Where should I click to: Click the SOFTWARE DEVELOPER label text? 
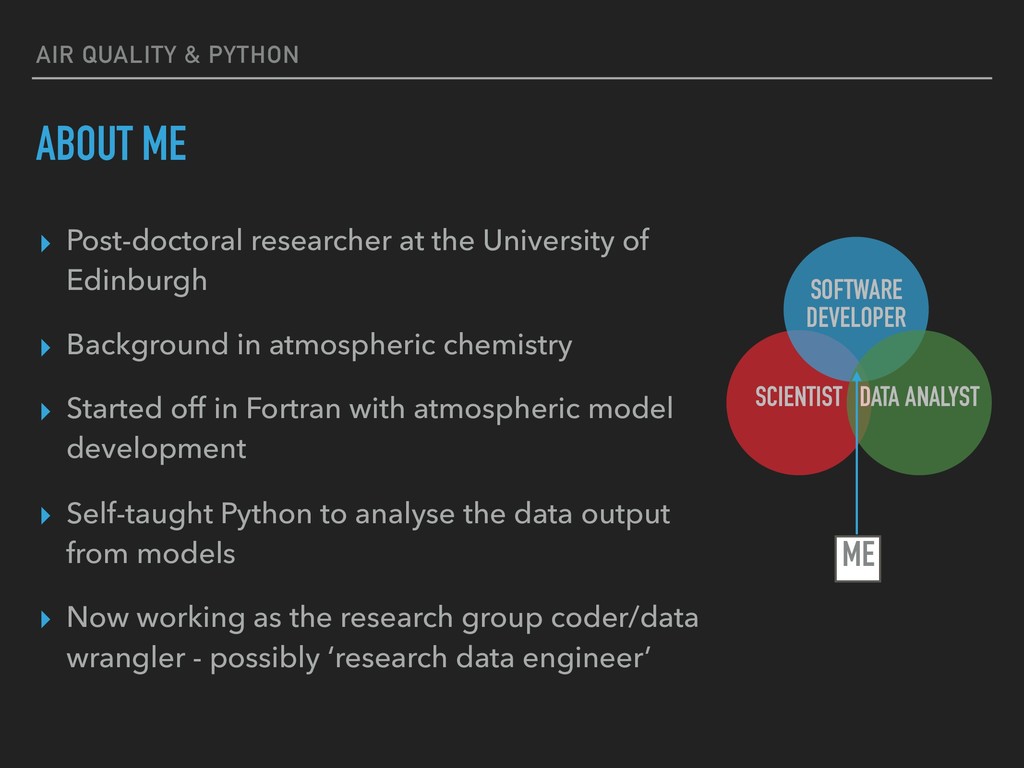click(856, 304)
